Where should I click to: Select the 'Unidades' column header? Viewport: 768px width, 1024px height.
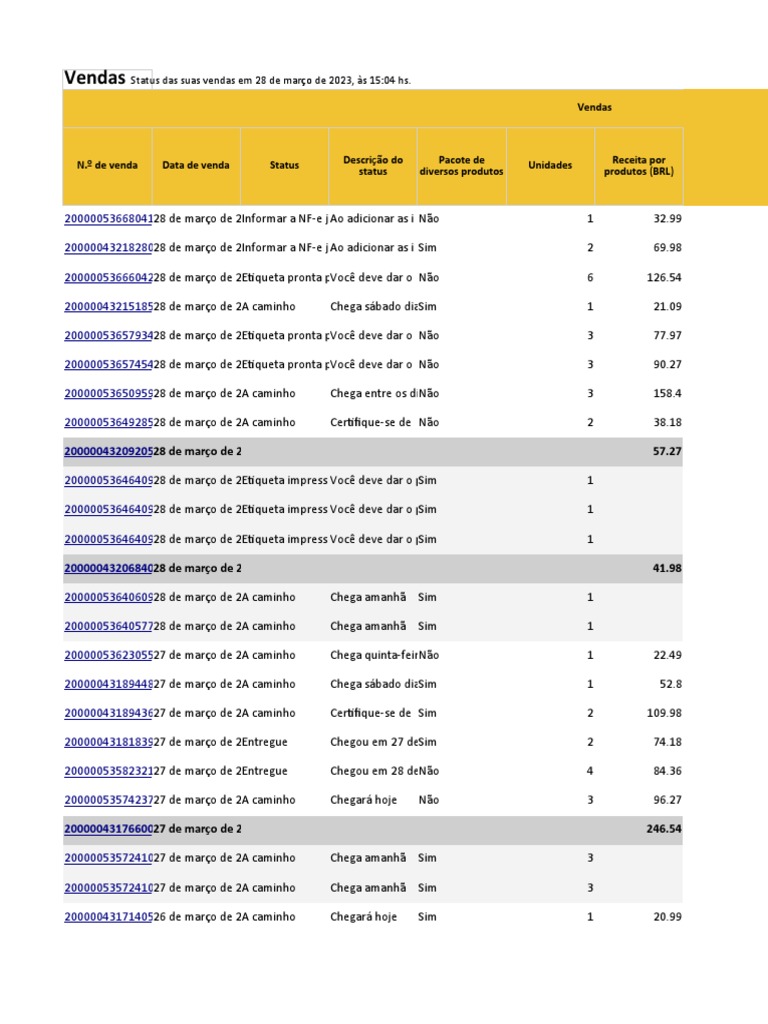click(550, 166)
